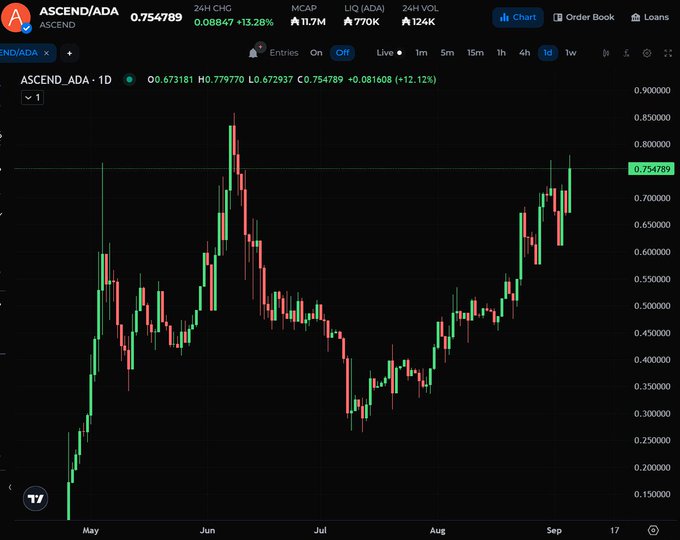Screen dimensions: 680x540
Task: Open the candlestick chart type selector
Action: coord(606,53)
